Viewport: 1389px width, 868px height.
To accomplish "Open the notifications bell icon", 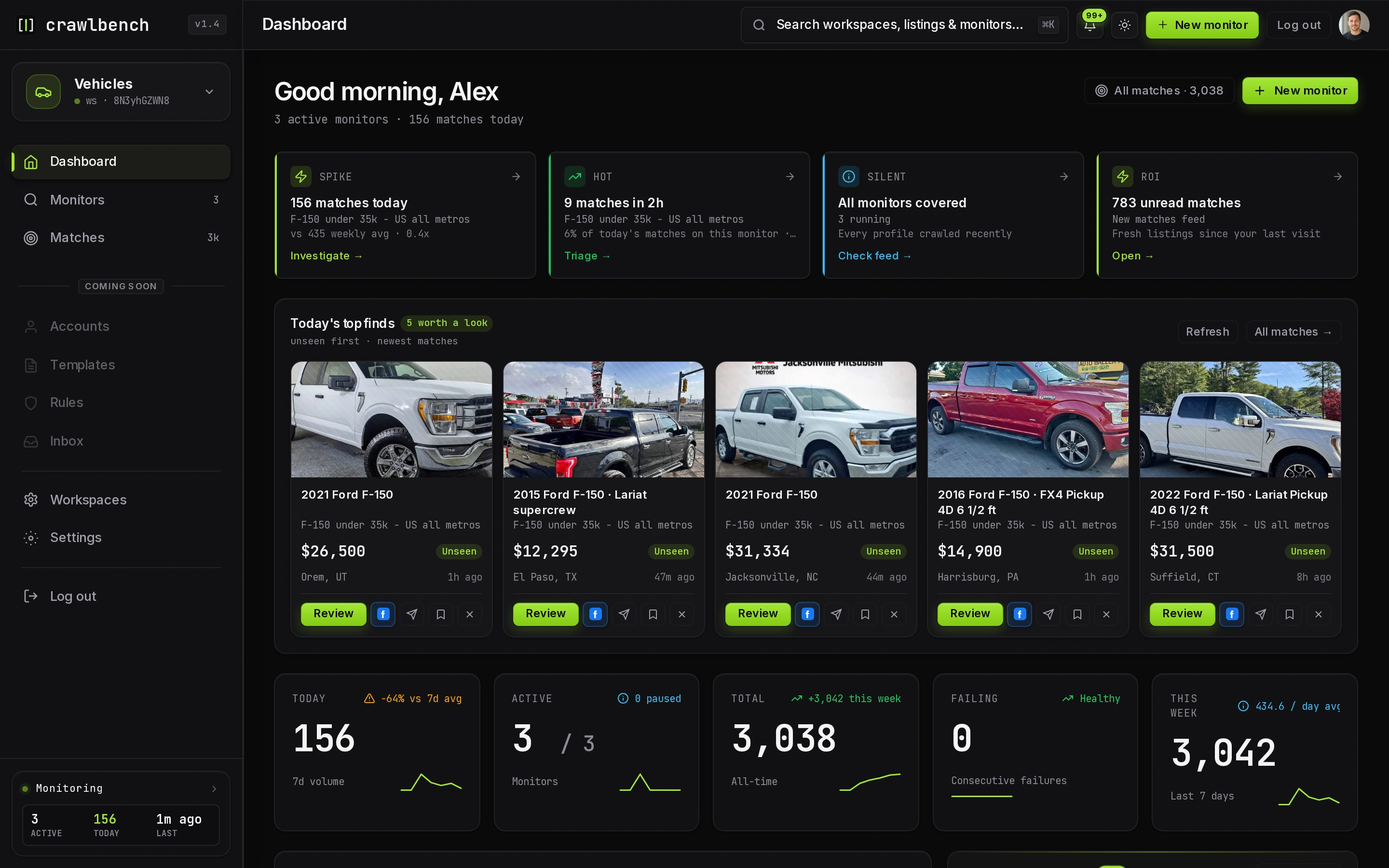I will (x=1089, y=25).
